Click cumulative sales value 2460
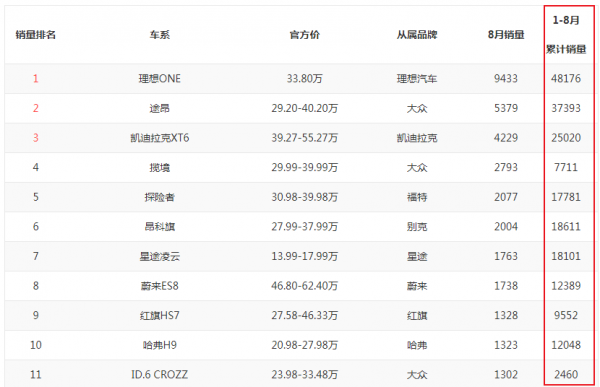The image size is (600, 387). coord(566,374)
